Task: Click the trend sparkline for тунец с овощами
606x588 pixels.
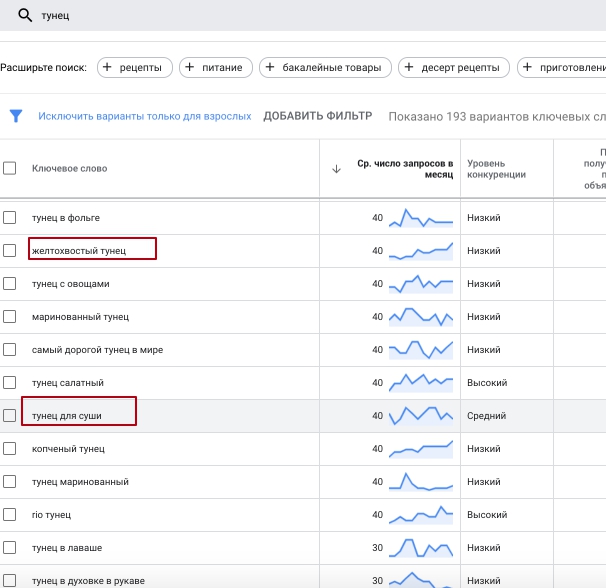Action: [421, 284]
